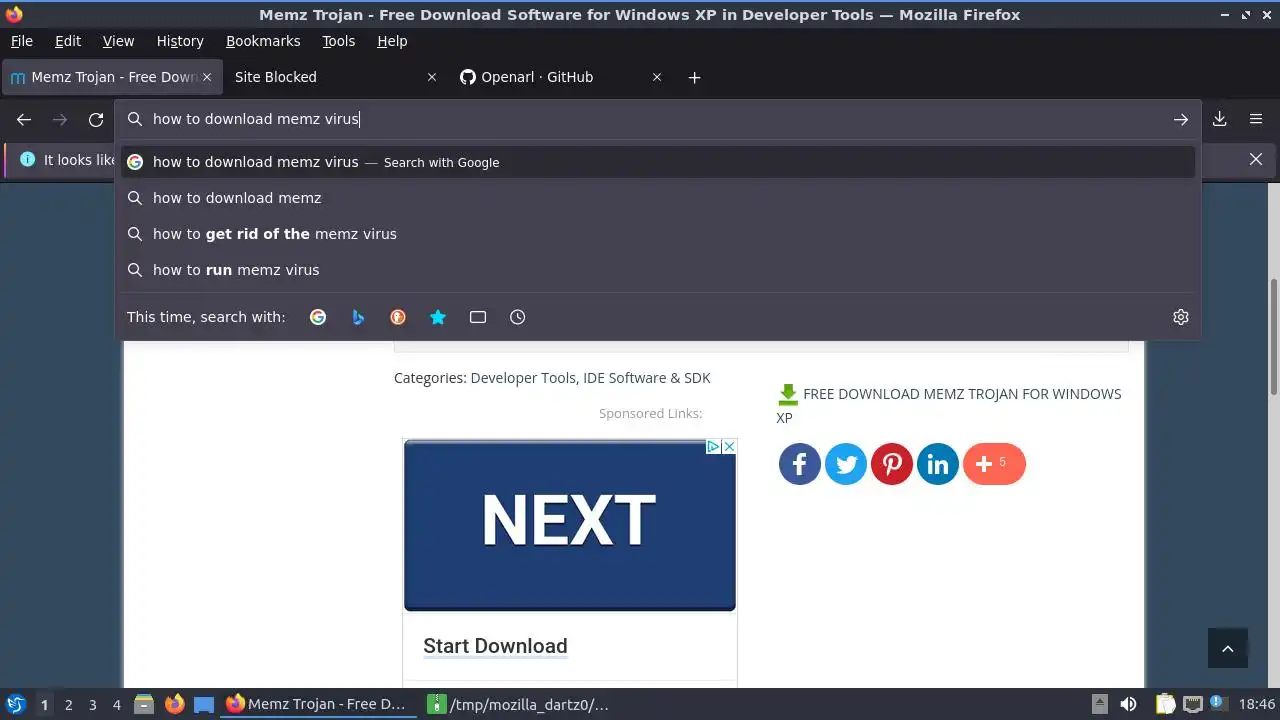
Task: Open the Help menu
Action: pyautogui.click(x=392, y=41)
